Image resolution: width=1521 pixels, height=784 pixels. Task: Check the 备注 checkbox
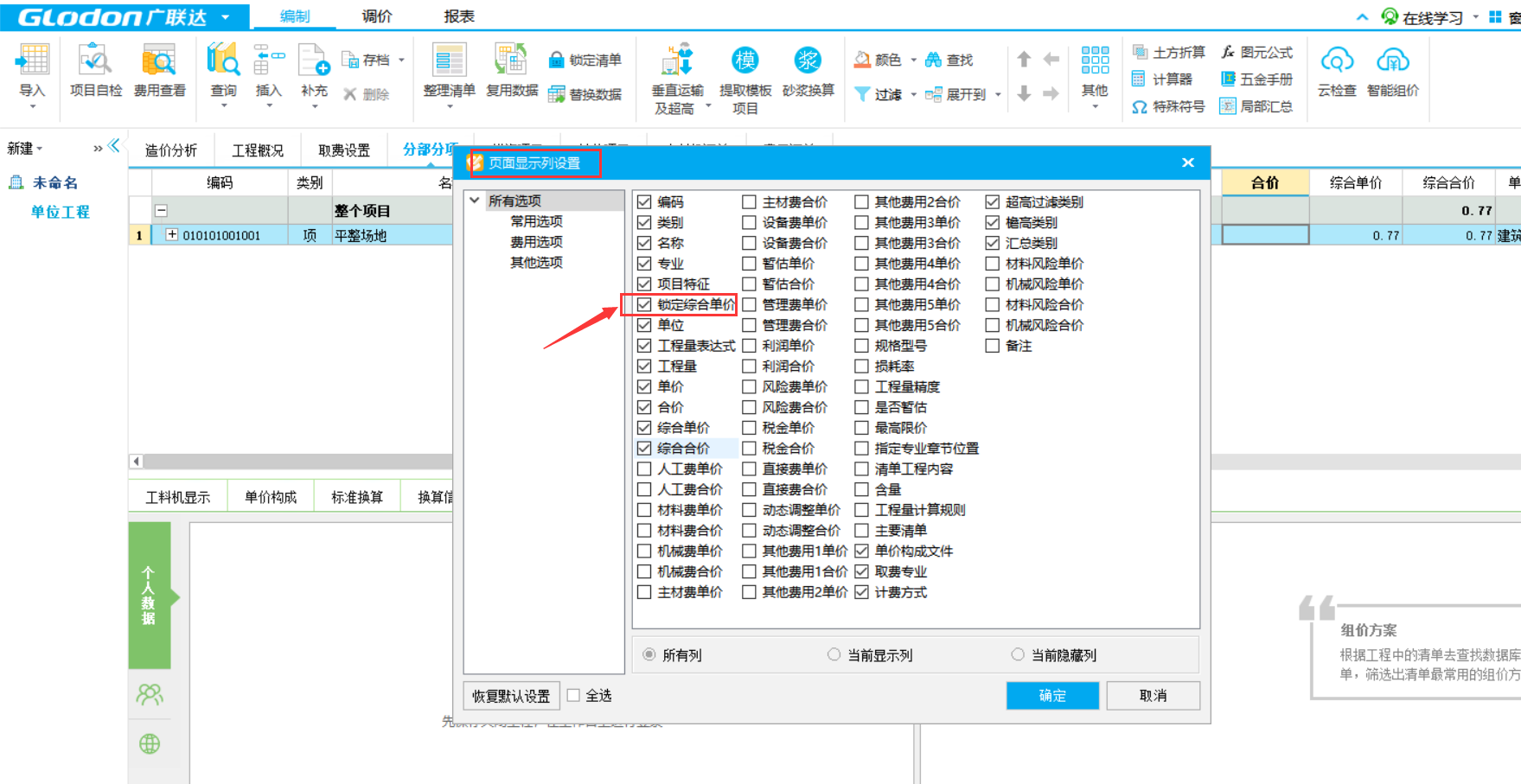click(x=992, y=346)
